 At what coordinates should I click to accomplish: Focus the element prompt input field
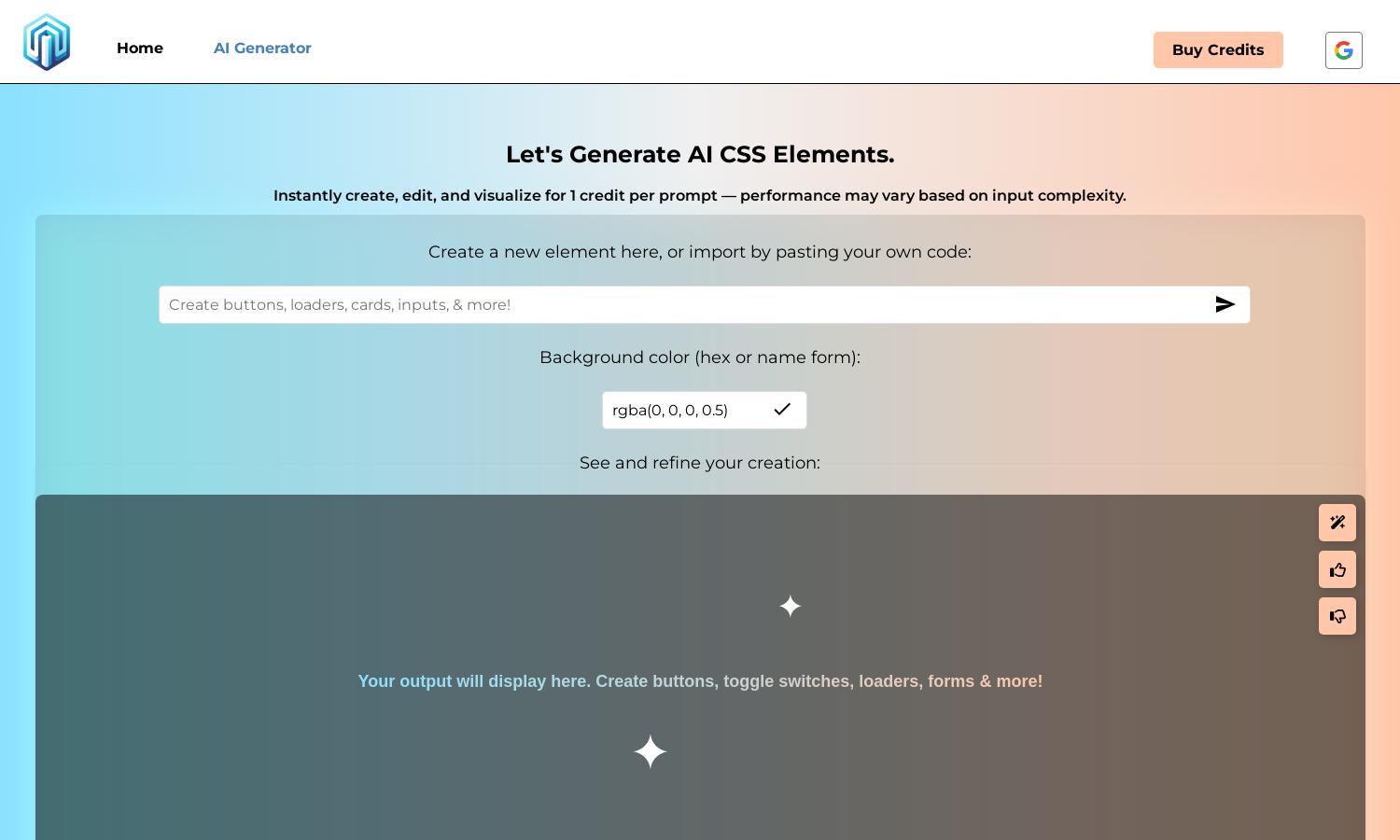(684, 305)
